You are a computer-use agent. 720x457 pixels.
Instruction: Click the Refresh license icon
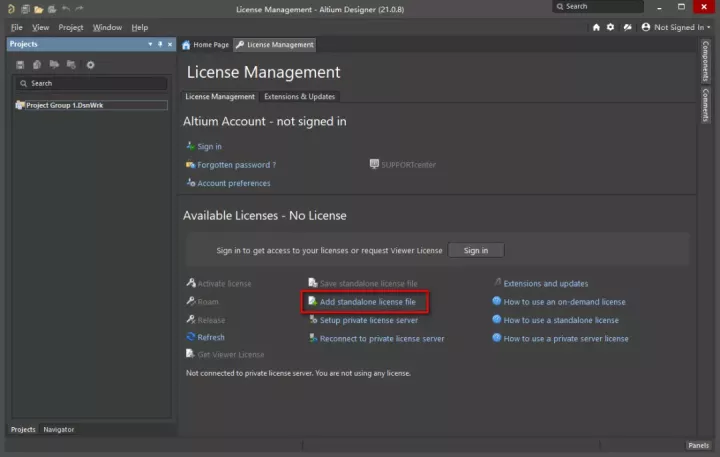191,338
